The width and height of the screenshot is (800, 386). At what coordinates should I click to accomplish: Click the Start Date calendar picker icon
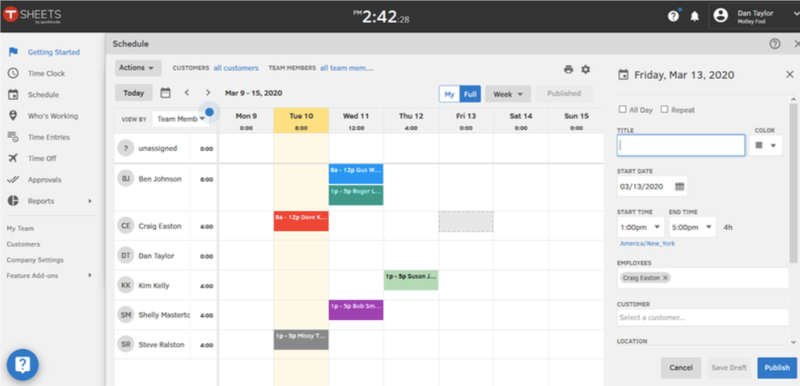pyautogui.click(x=680, y=187)
